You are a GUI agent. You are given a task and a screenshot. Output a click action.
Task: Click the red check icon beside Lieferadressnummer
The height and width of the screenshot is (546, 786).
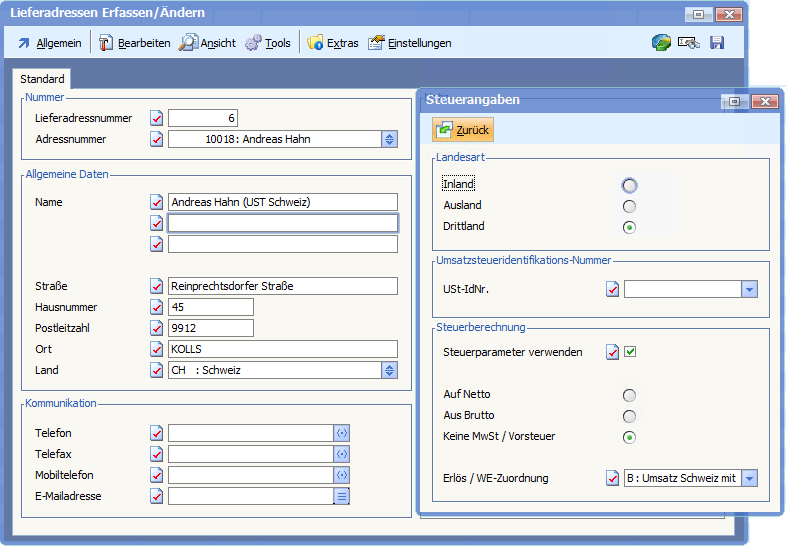tap(156, 118)
